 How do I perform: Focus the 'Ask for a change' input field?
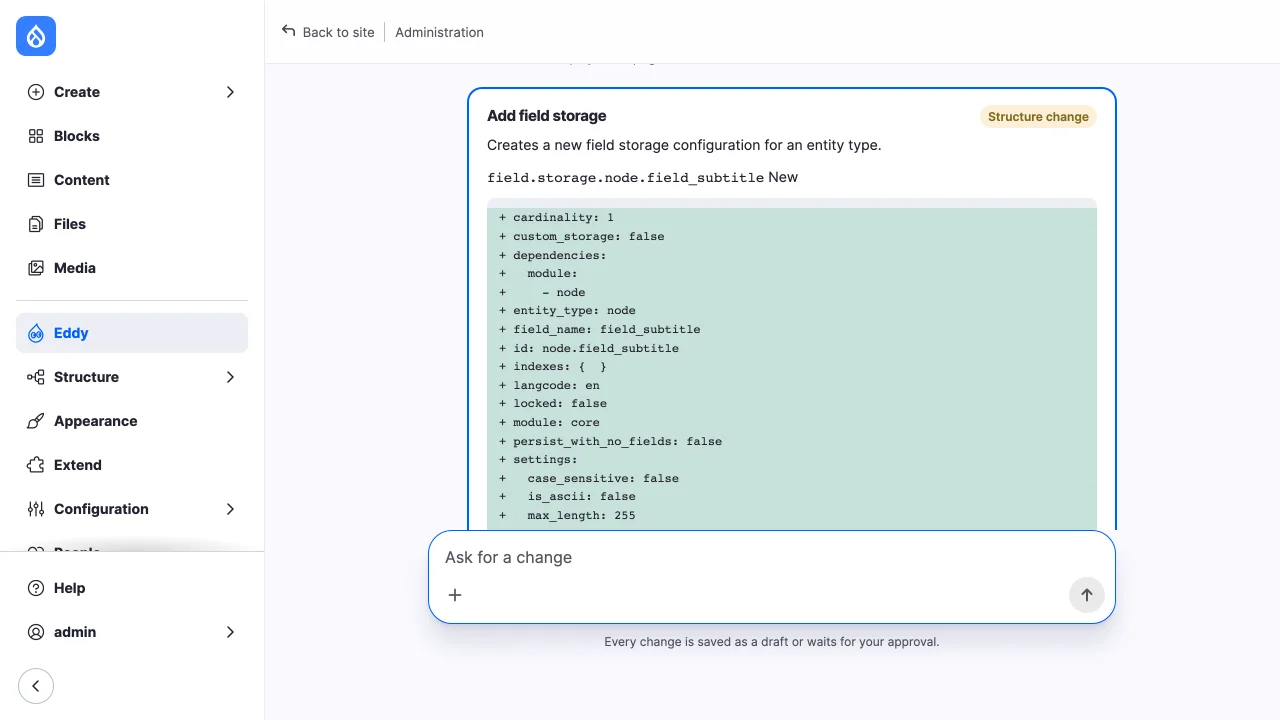(x=772, y=557)
